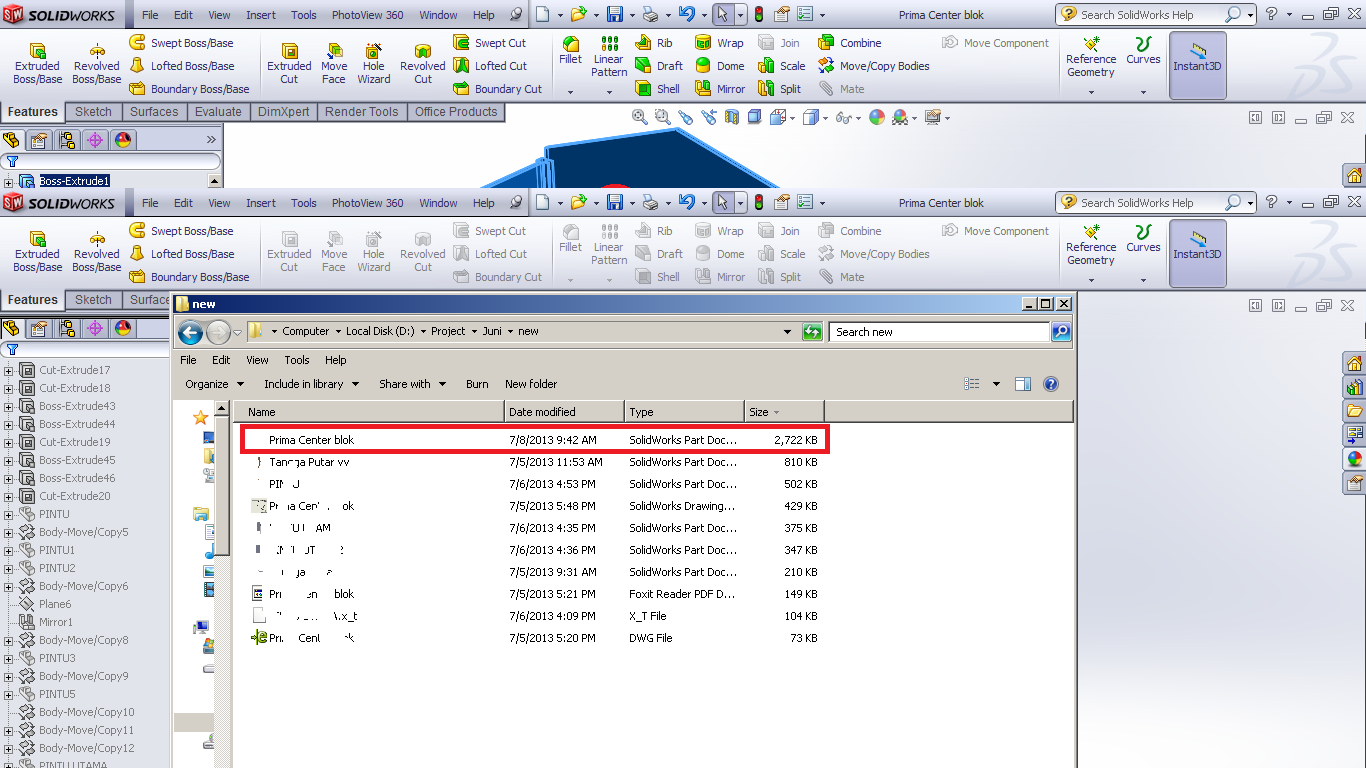This screenshot has width=1366, height=768.
Task: Click Zoom to Area in upper view toolbar
Action: click(x=662, y=117)
